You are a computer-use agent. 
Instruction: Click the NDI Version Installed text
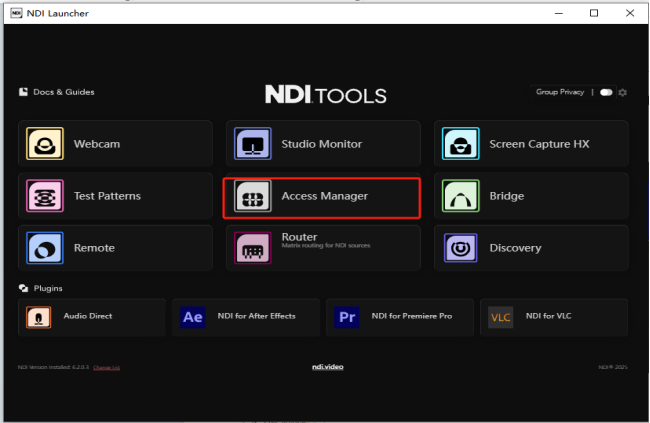(53, 367)
